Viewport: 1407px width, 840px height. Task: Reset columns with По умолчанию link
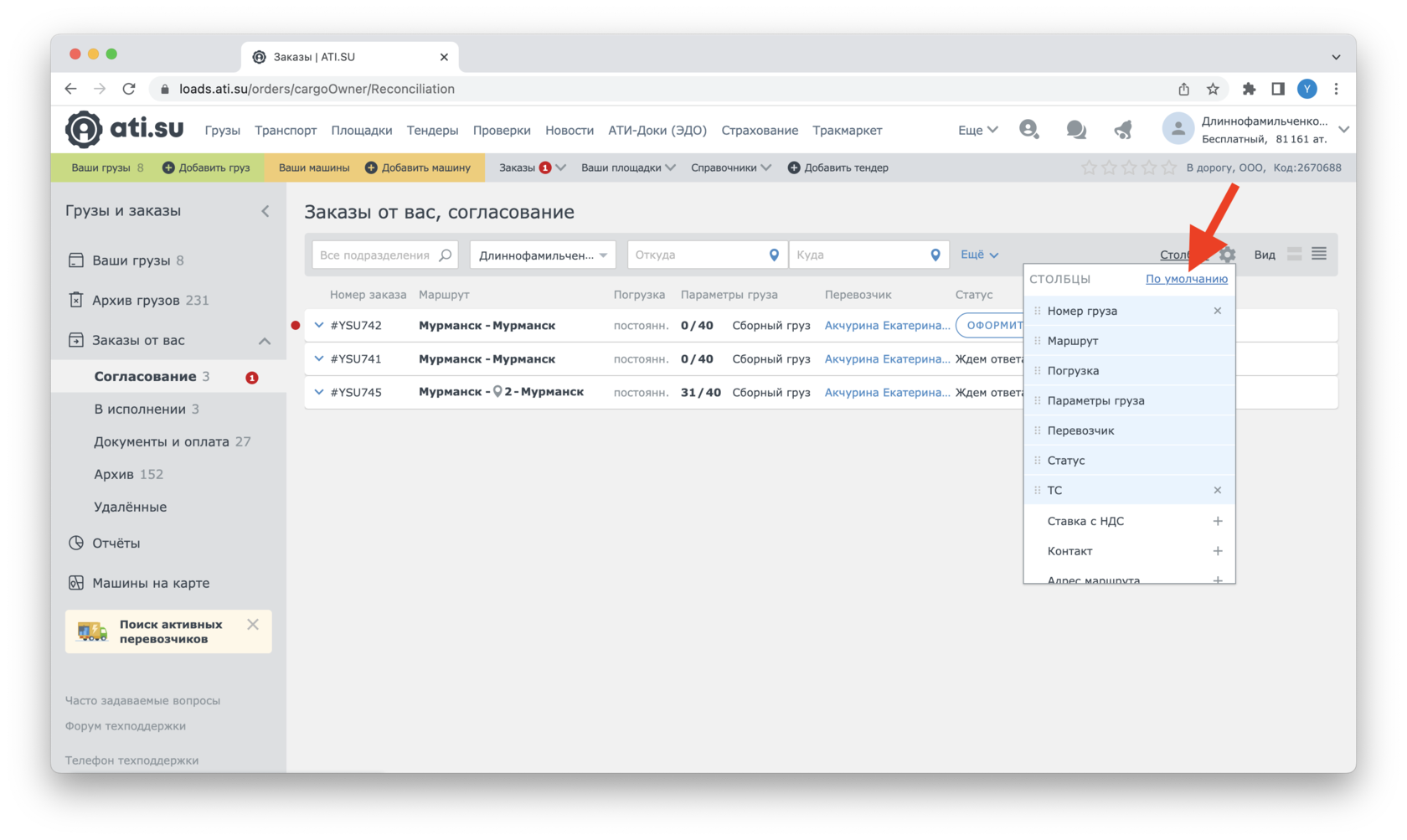[x=1187, y=279]
